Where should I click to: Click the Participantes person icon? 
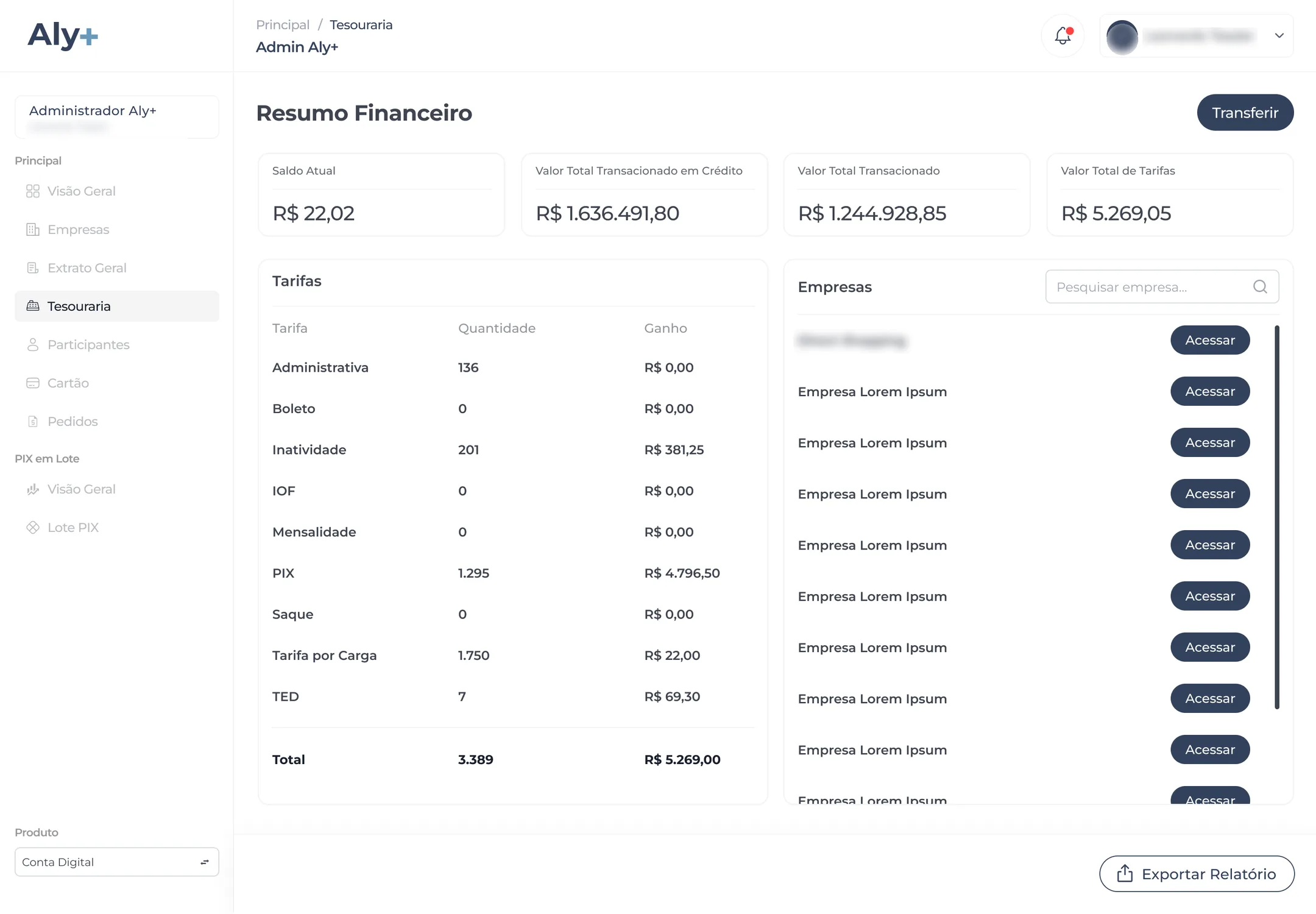(x=33, y=345)
